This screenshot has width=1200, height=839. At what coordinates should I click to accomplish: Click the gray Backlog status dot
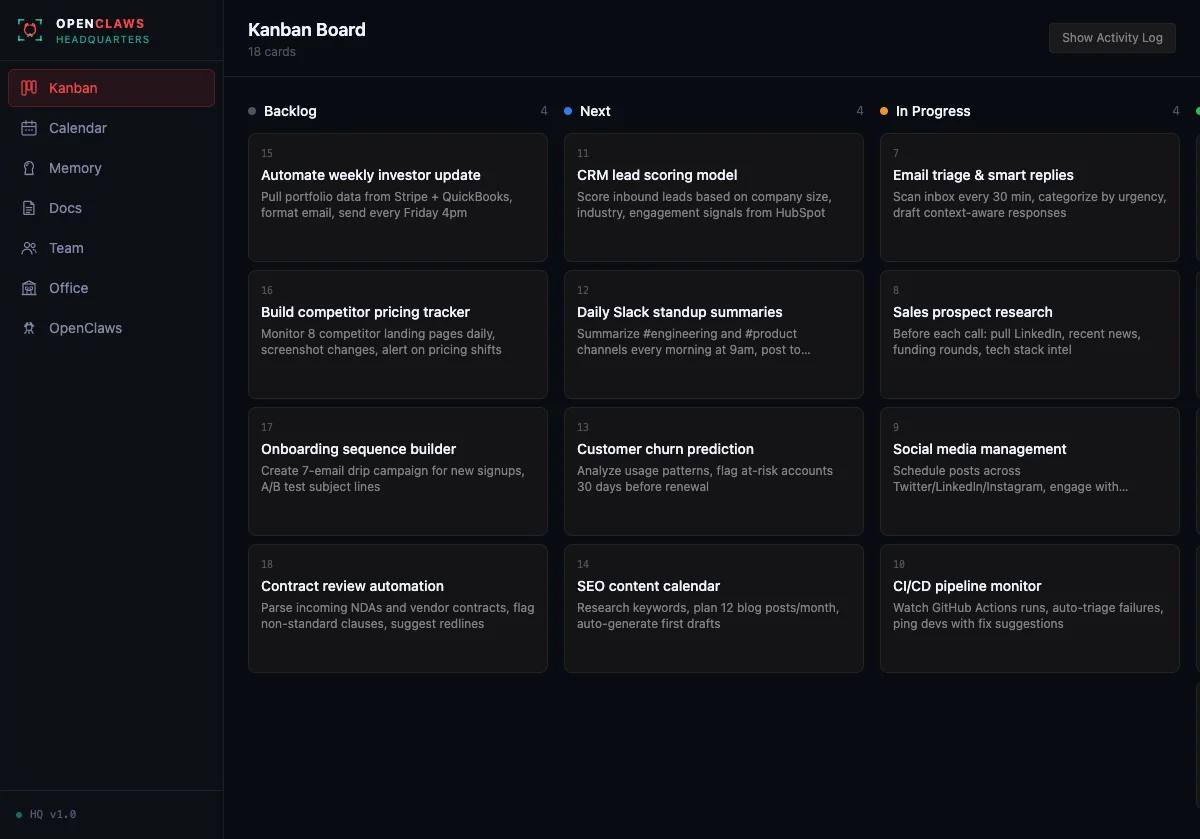[x=252, y=111]
